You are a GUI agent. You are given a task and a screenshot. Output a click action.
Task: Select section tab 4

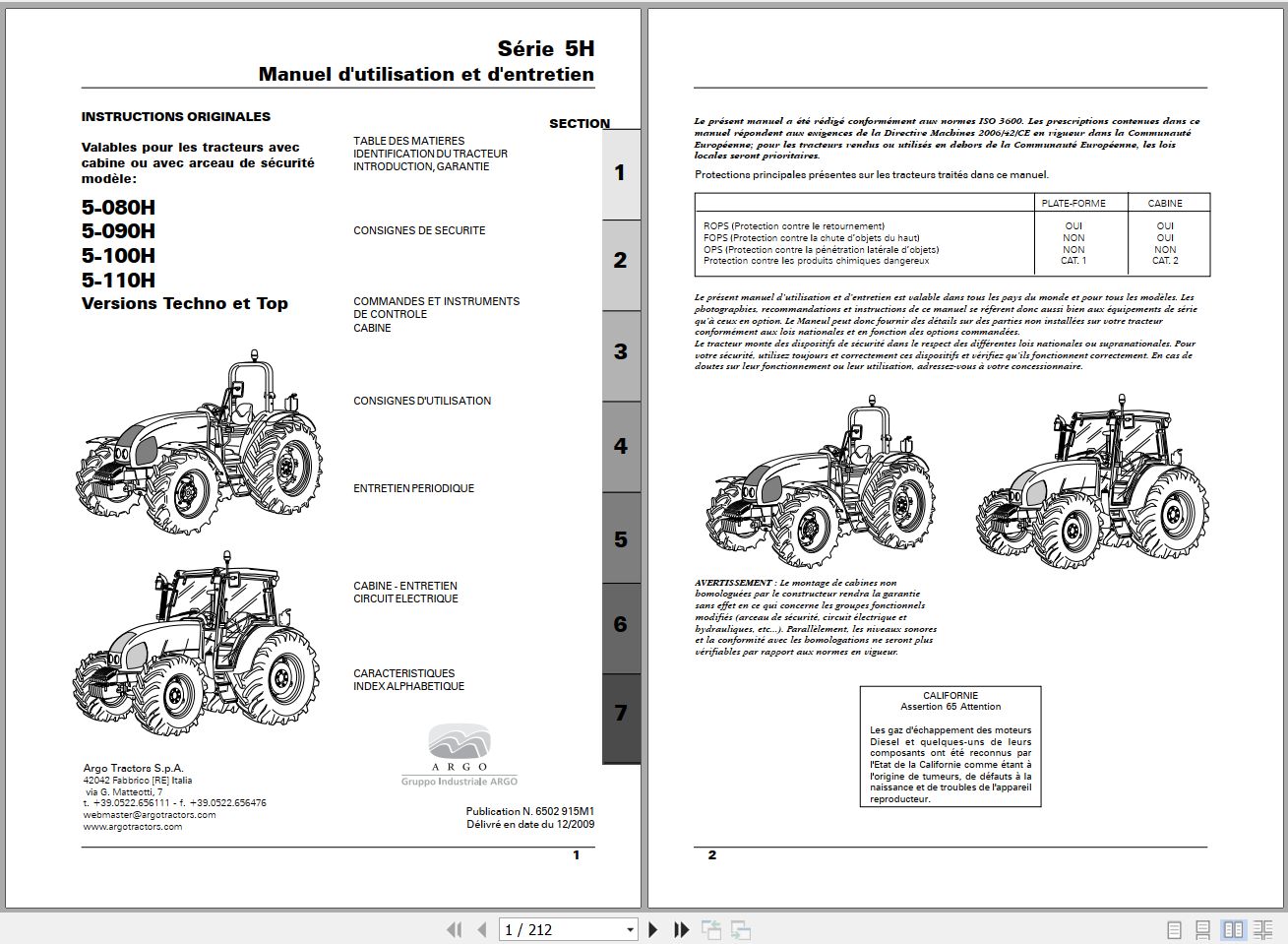[621, 446]
